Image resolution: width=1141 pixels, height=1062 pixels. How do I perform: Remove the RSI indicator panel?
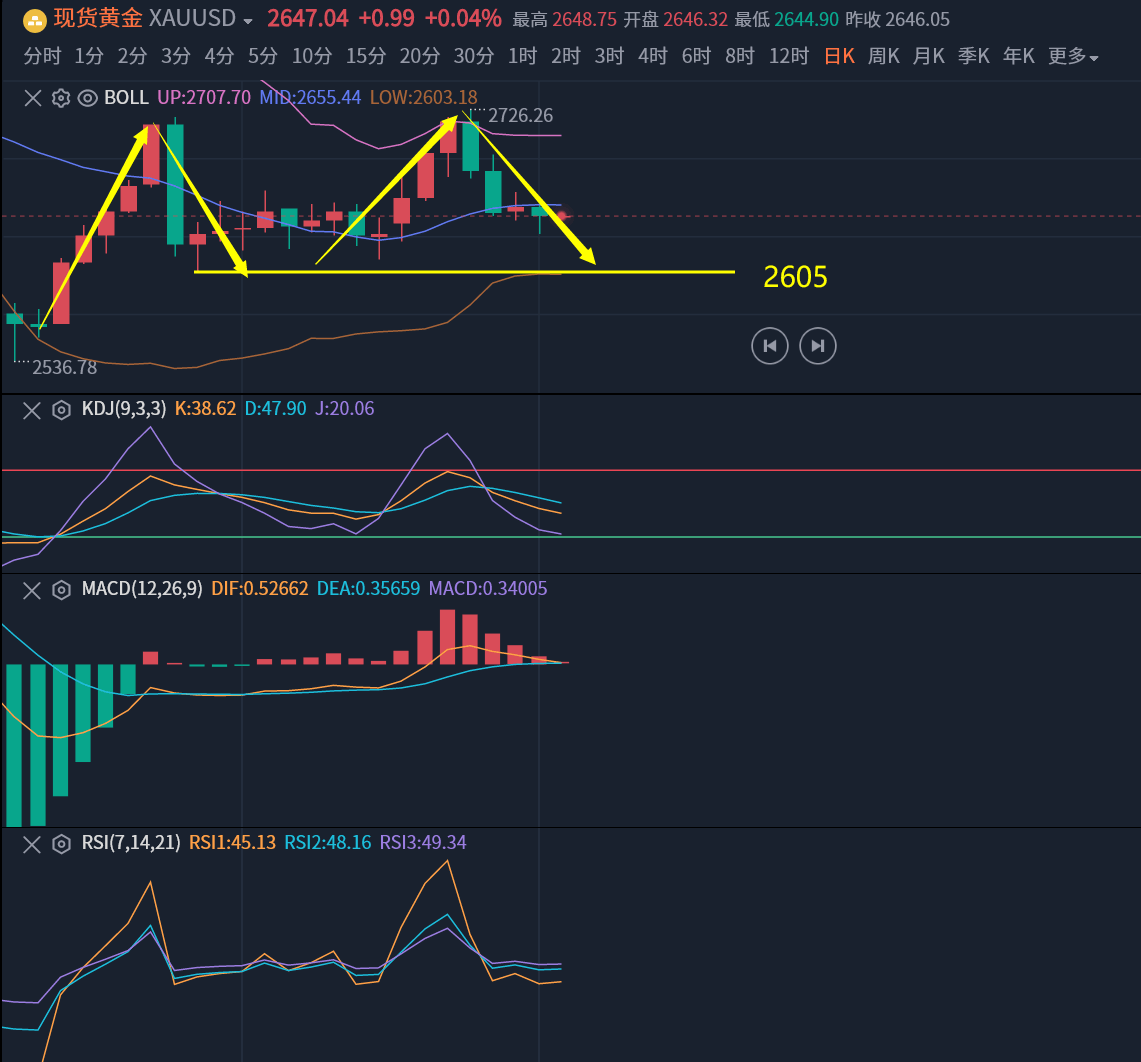coord(32,844)
